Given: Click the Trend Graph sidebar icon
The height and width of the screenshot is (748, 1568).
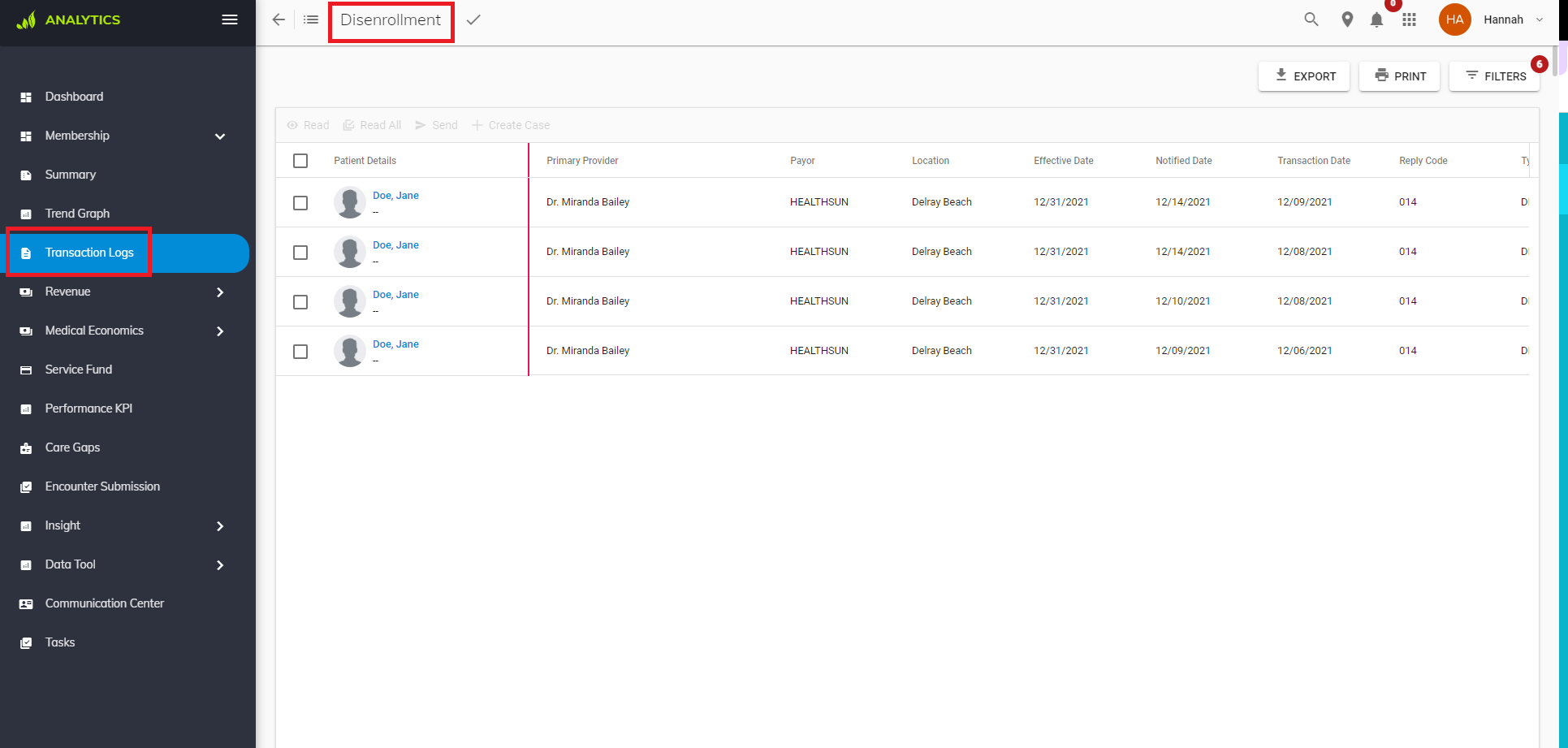Looking at the screenshot, I should 26,214.
